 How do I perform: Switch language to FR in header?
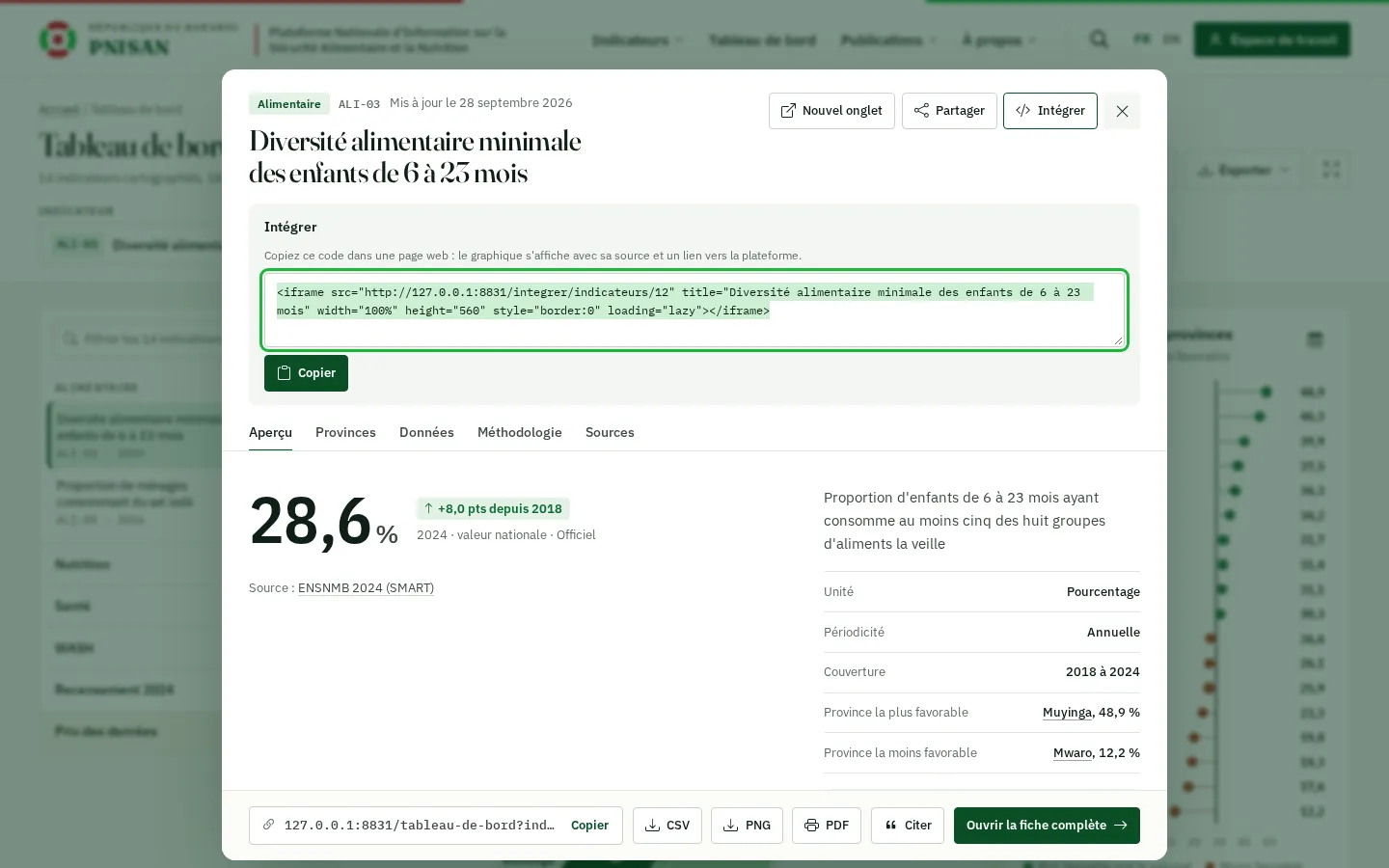coord(1142,40)
